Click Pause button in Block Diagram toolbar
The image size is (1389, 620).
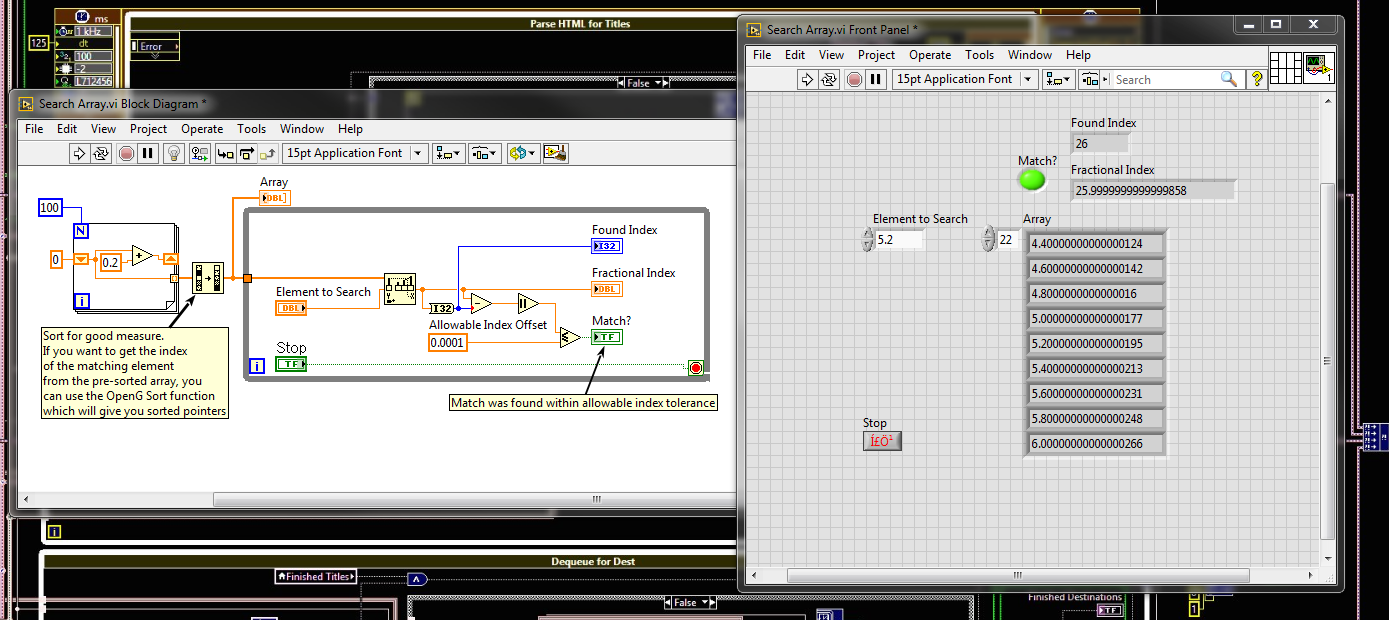coord(148,153)
